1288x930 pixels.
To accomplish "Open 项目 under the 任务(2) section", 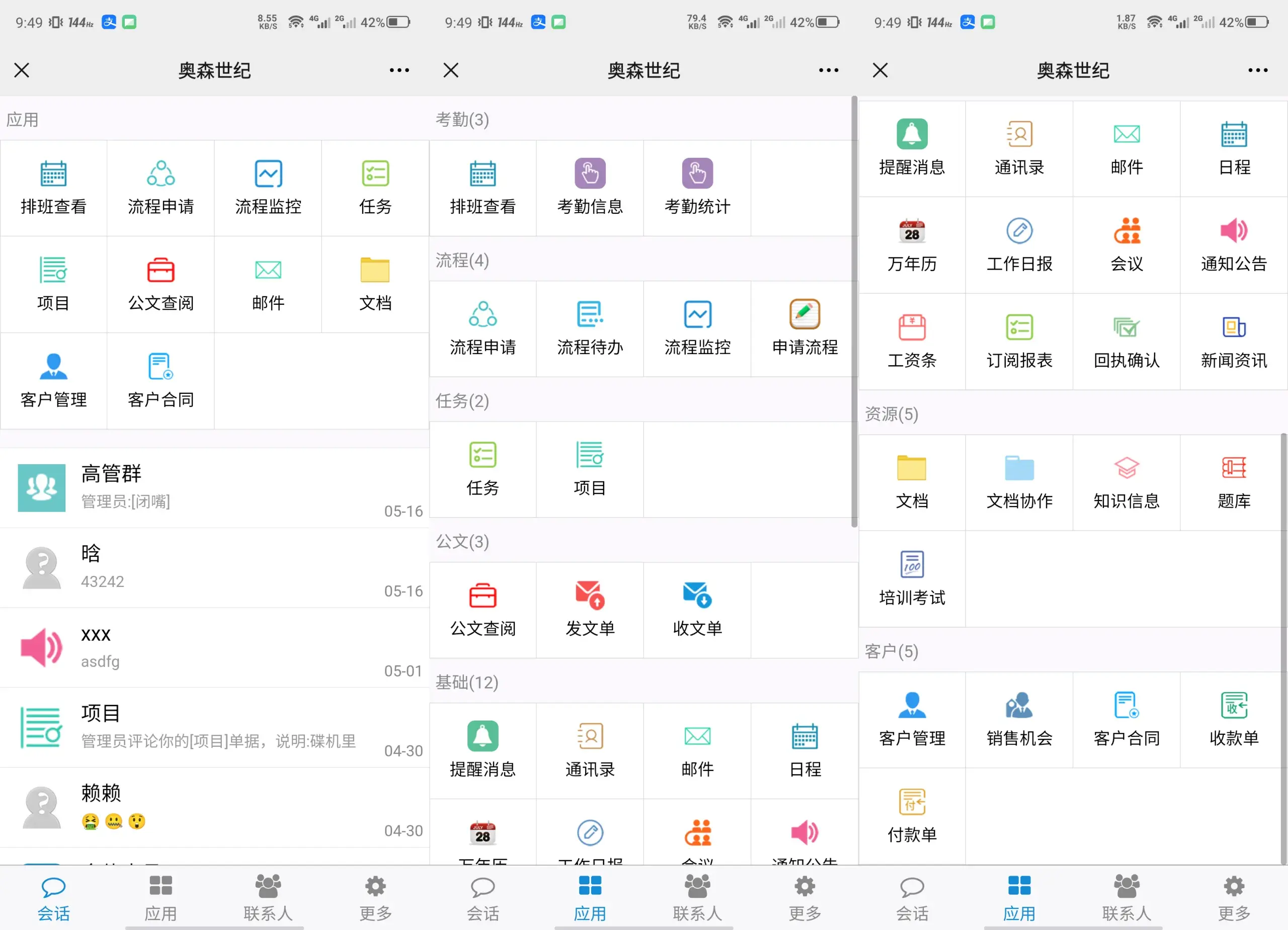I will [x=590, y=470].
